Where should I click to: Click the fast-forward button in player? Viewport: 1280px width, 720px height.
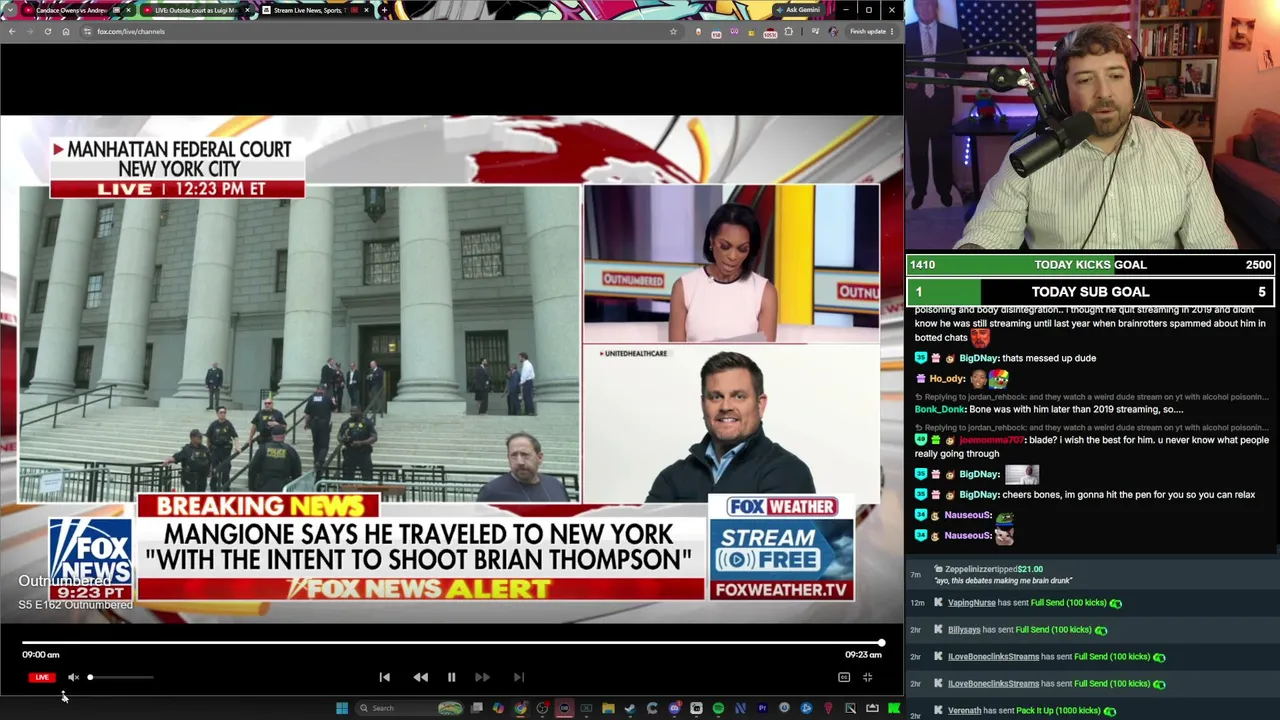482,677
